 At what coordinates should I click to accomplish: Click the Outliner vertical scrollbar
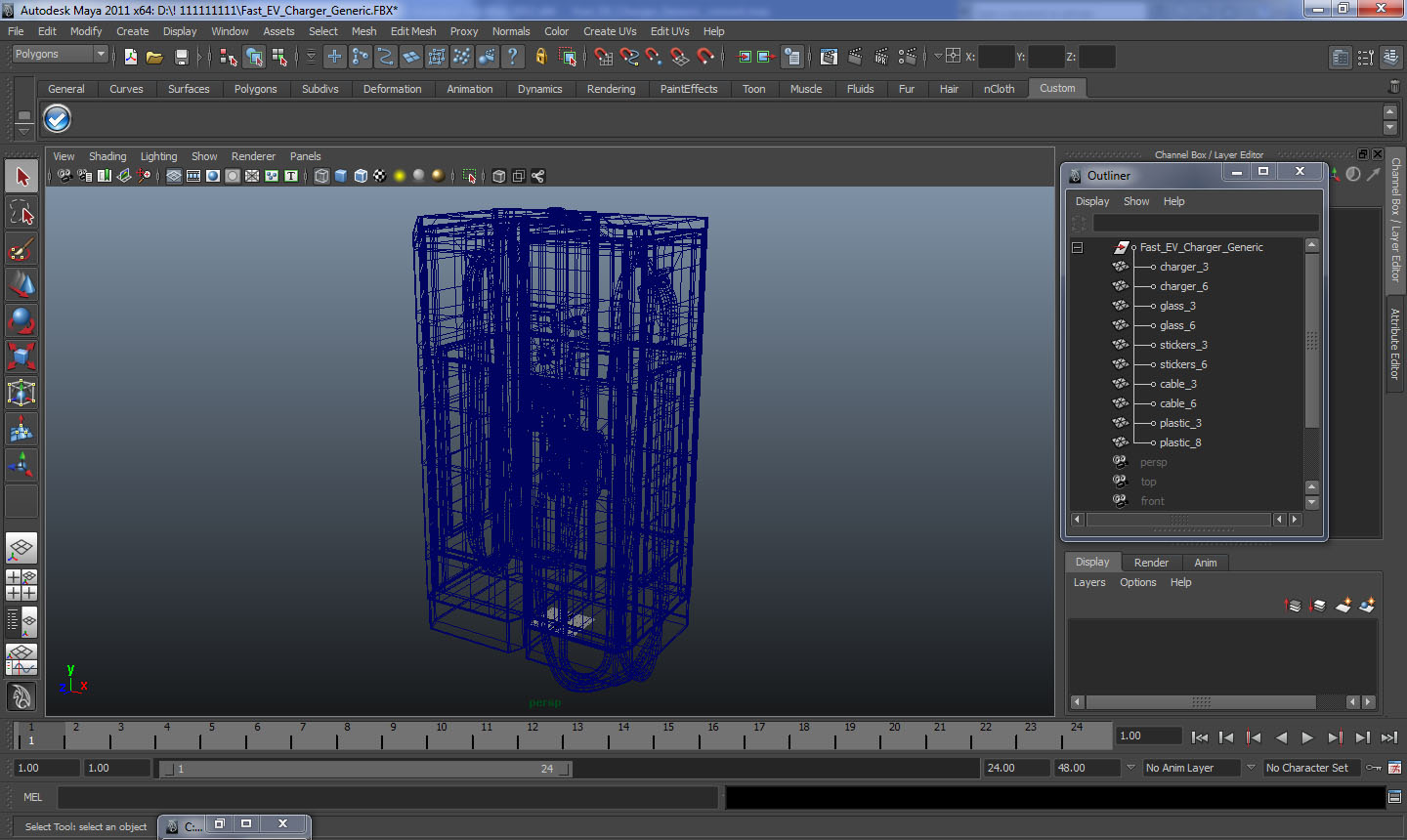(1312, 341)
